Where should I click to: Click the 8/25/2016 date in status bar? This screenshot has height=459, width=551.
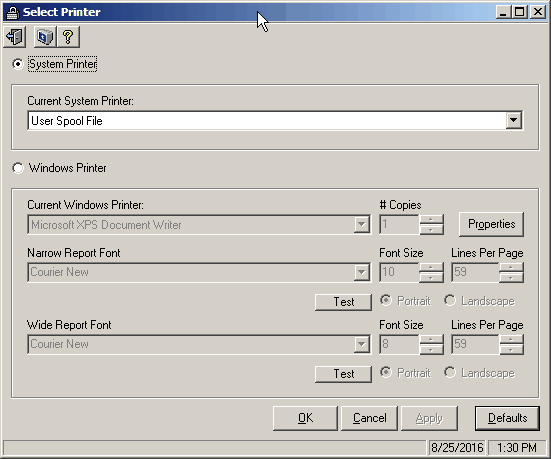pyautogui.click(x=457, y=448)
